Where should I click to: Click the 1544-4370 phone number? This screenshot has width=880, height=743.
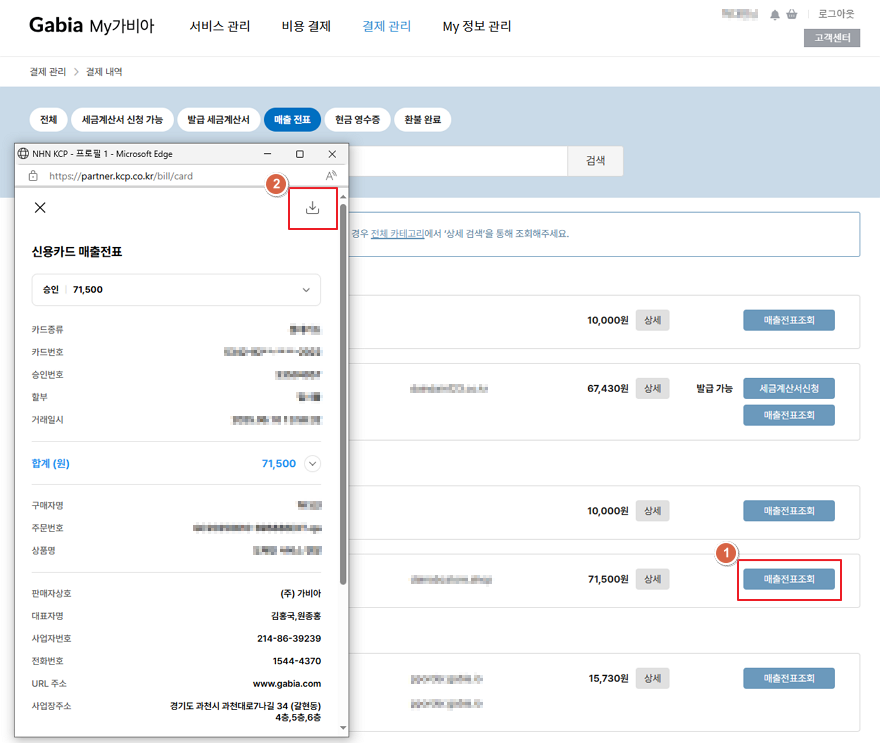click(x=297, y=661)
